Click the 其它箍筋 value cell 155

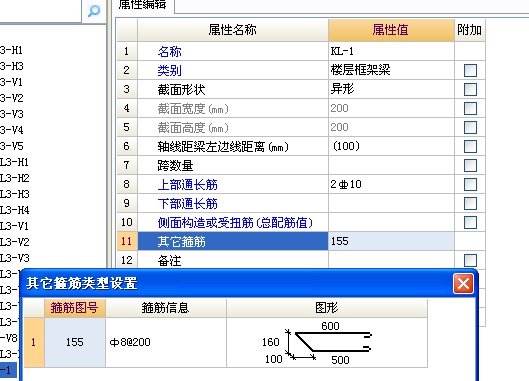click(x=391, y=241)
